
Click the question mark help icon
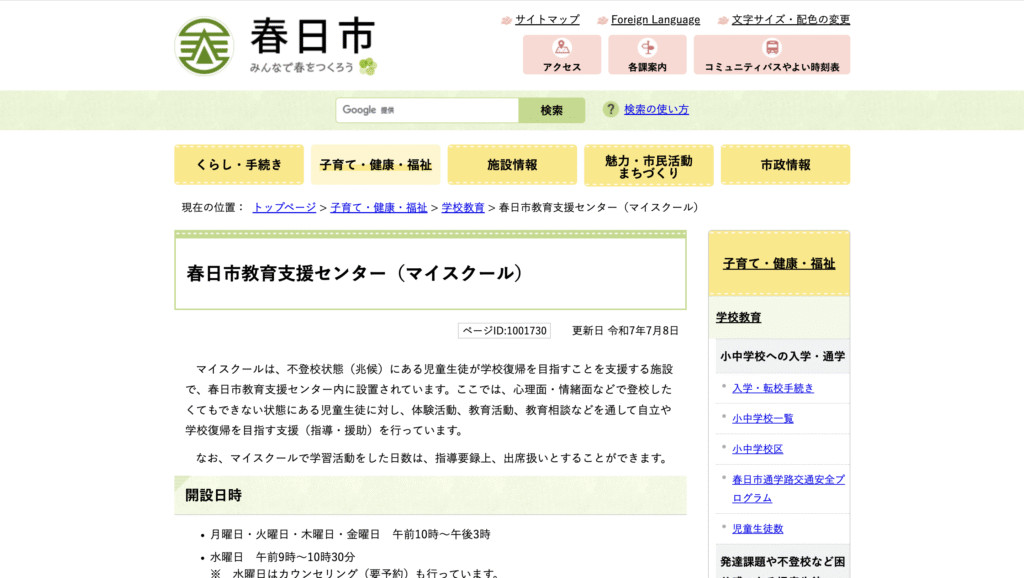pyautogui.click(x=610, y=109)
